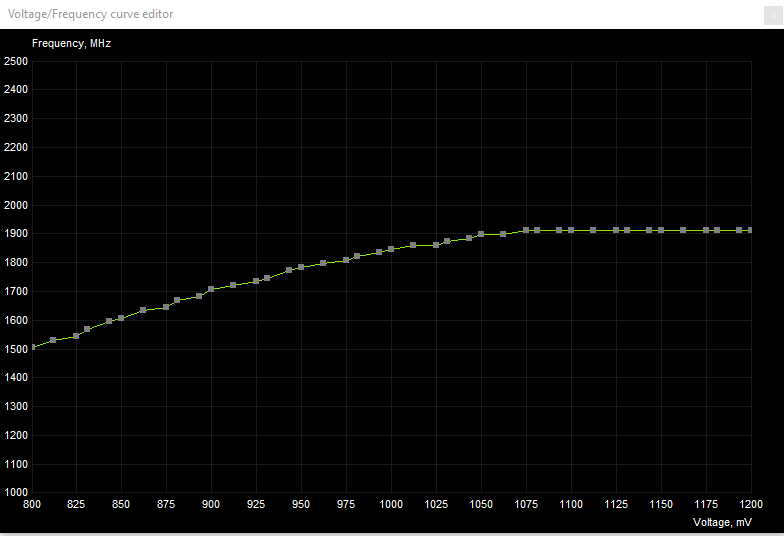784x536 pixels.
Task: Pick the curve point midway at 912 mV
Action: (x=233, y=285)
